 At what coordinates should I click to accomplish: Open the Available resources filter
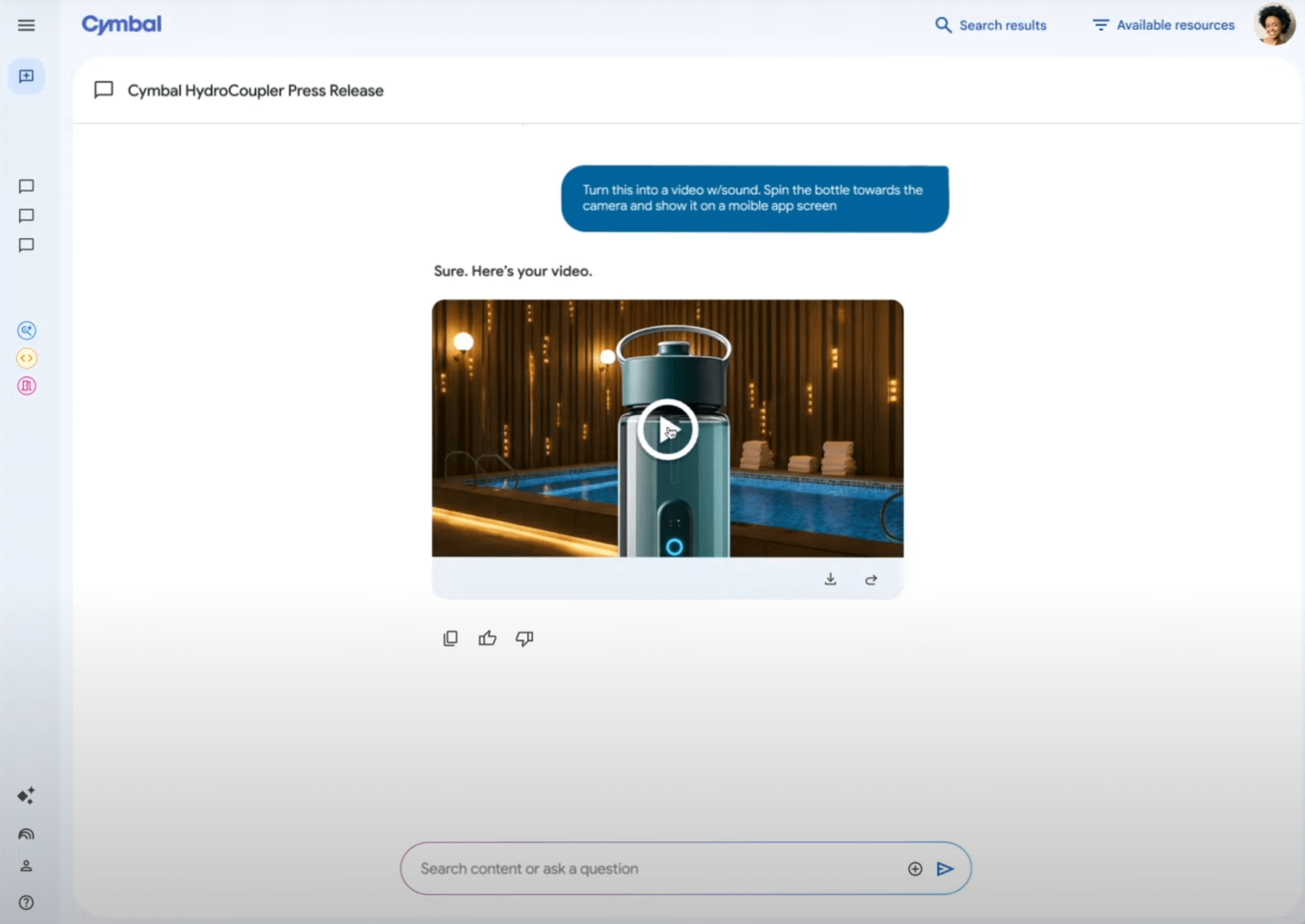(1163, 25)
